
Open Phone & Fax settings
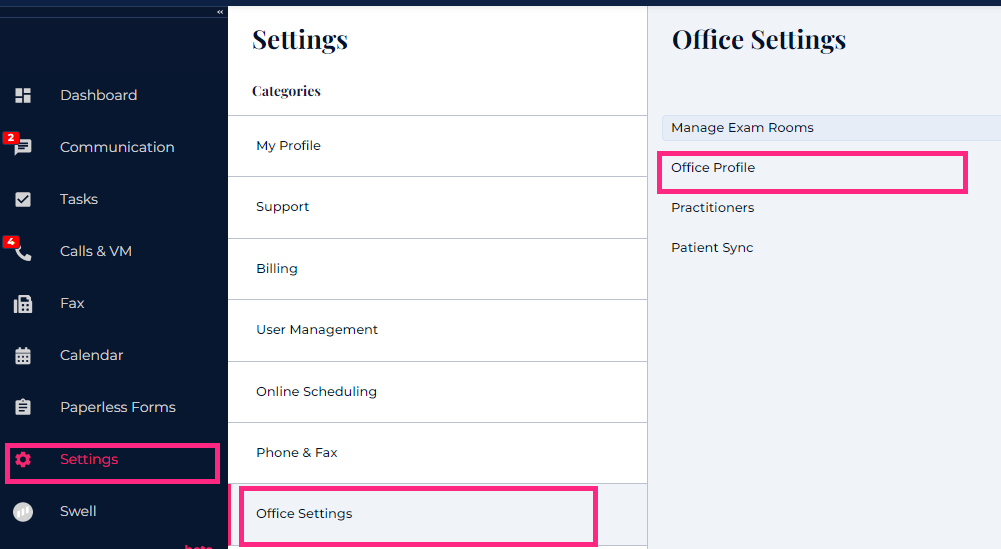pyautogui.click(x=297, y=453)
